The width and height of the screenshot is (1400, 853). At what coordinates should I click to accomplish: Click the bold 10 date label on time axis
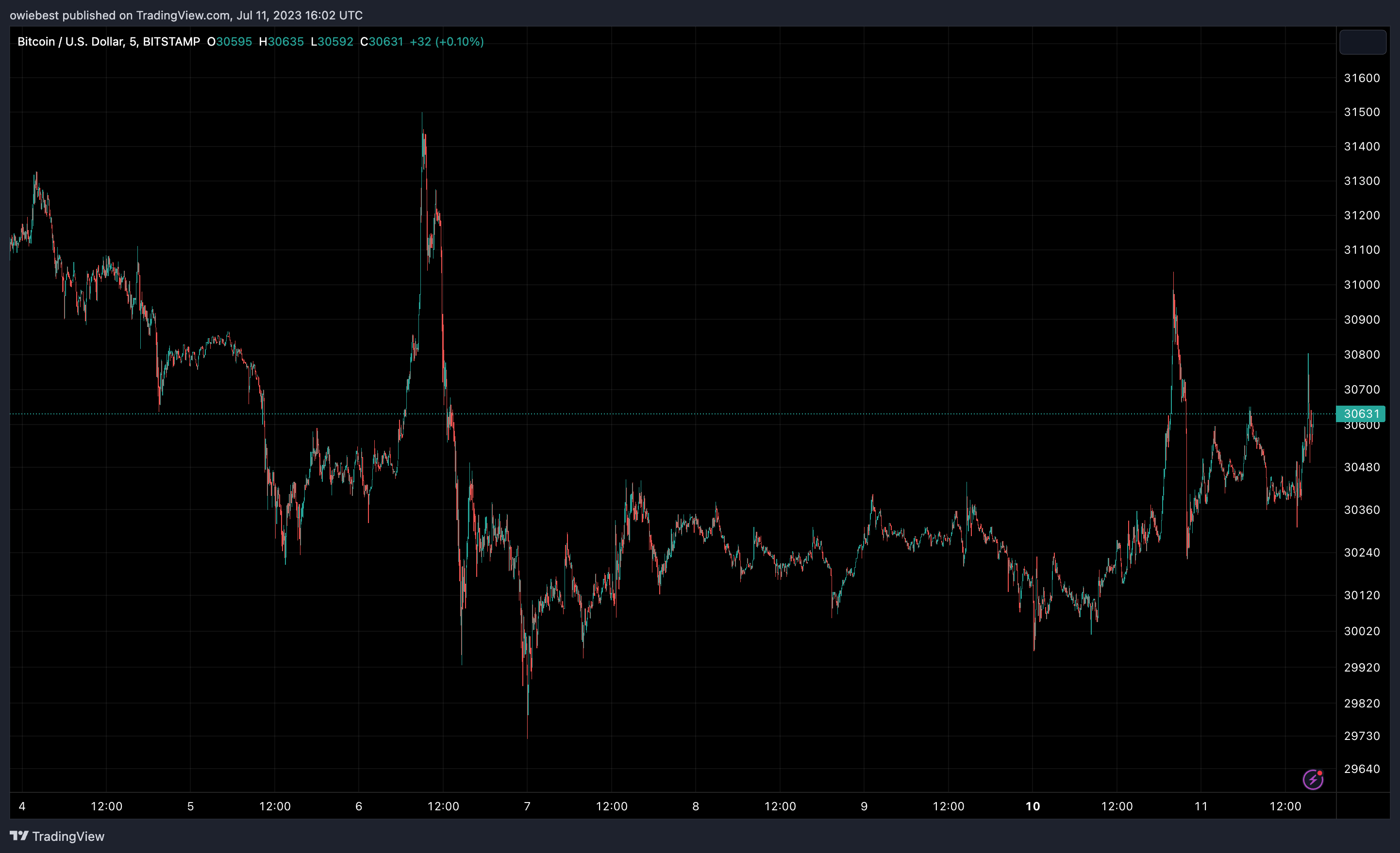click(x=1033, y=806)
